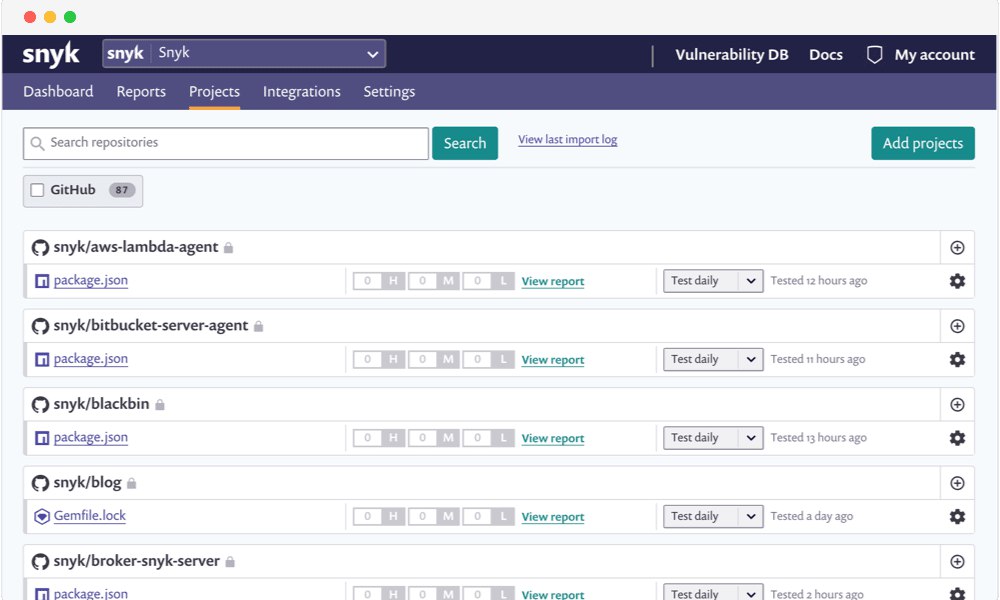
Task: Open Docs link in header
Action: pyautogui.click(x=826, y=55)
